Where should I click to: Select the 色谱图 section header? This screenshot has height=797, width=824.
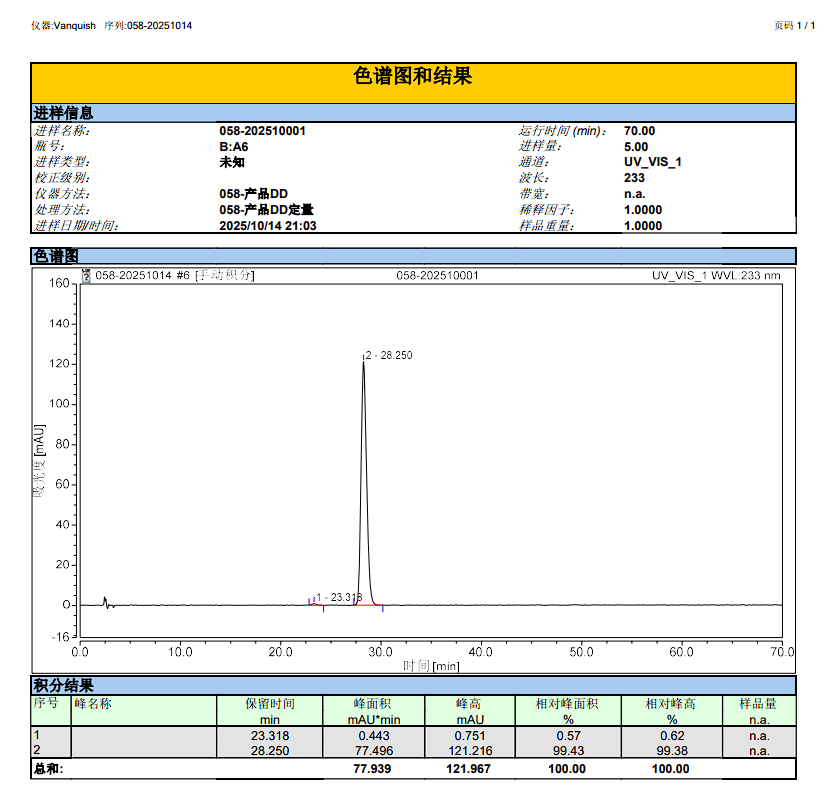[x=413, y=256]
